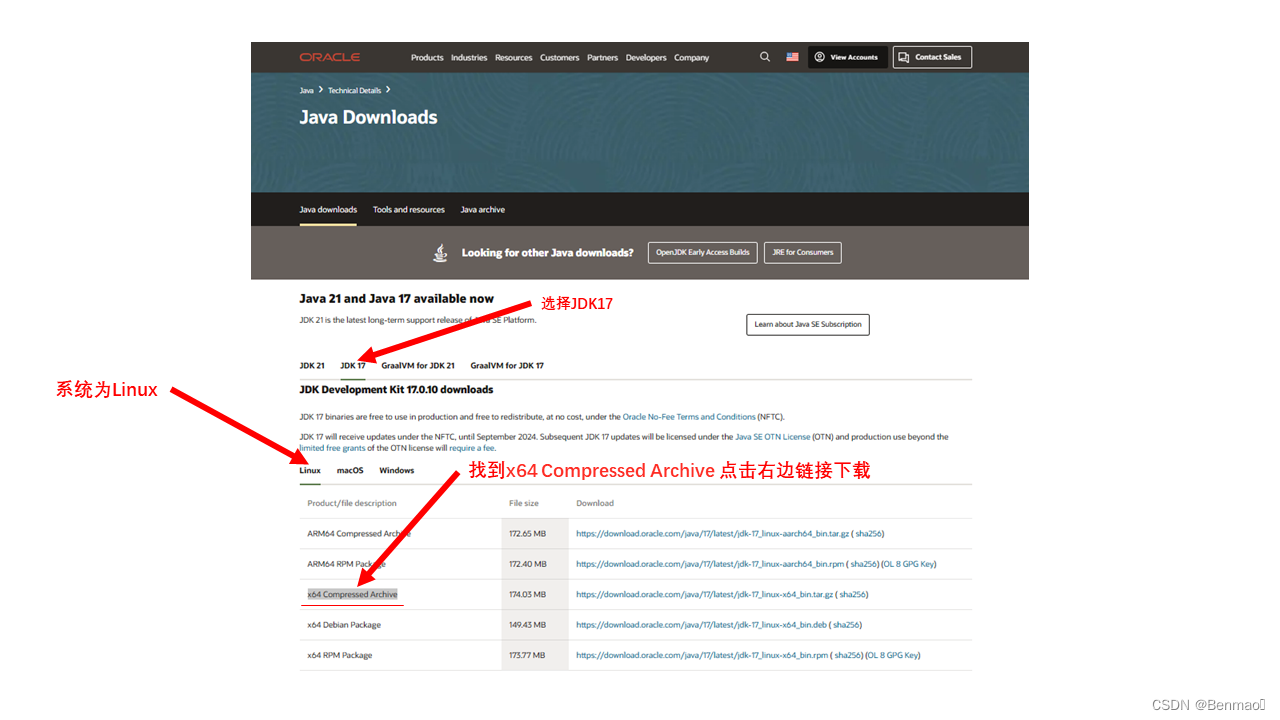The image size is (1280, 720).
Task: Open sha256 for ARM64 Compressed Archive
Action: [x=869, y=534]
